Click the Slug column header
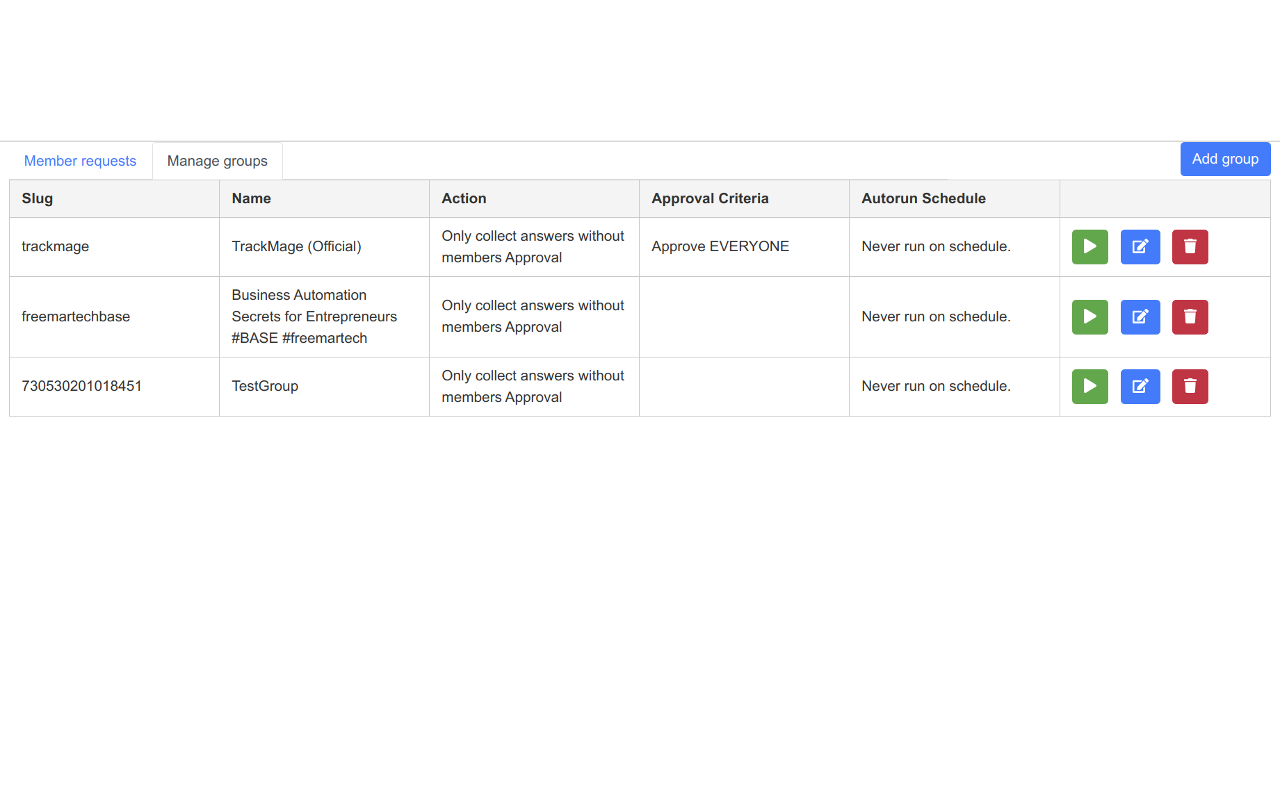 115,199
